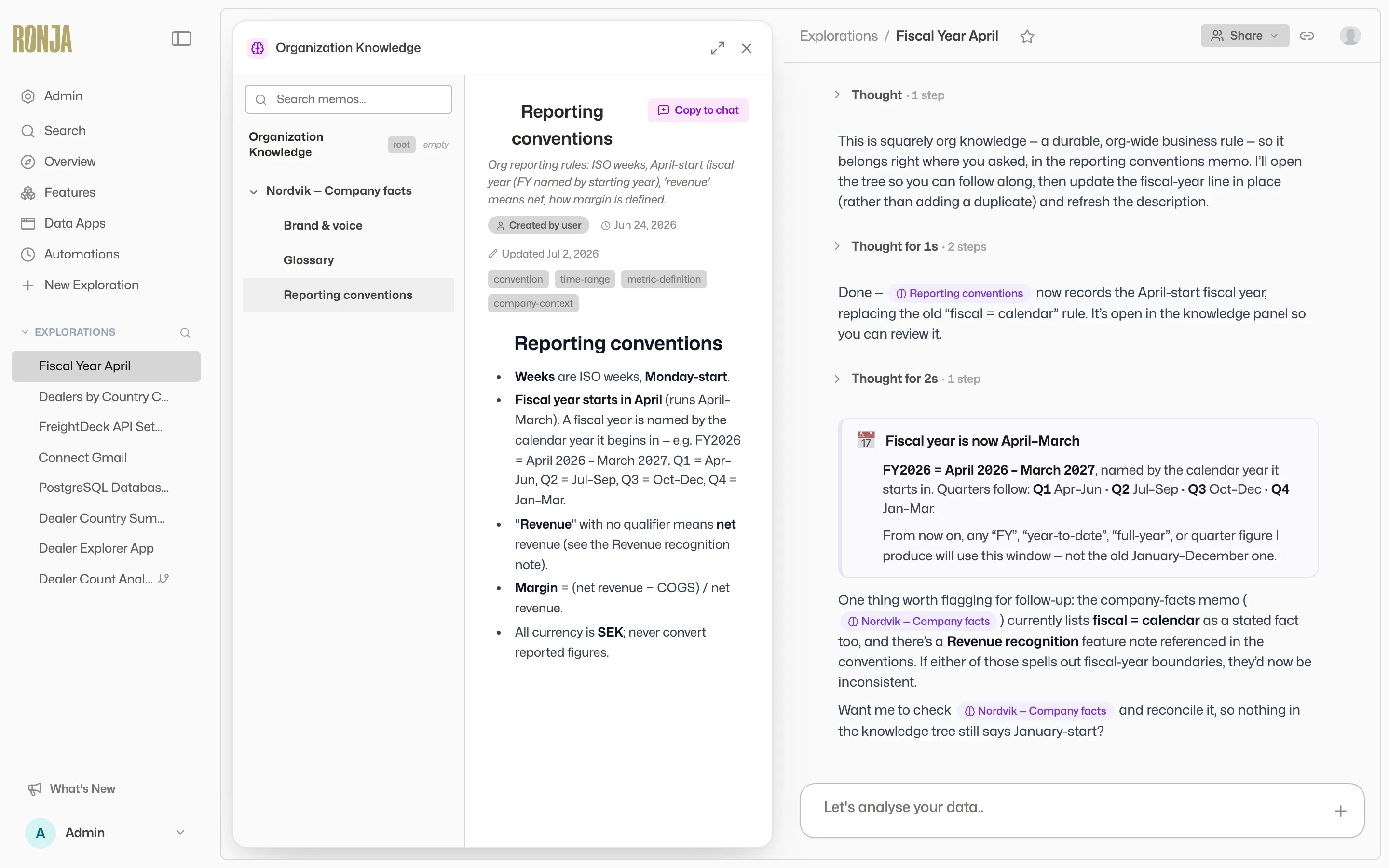This screenshot has width=1389, height=868.
Task: Search explorations magnifier icon
Action: coord(185,332)
